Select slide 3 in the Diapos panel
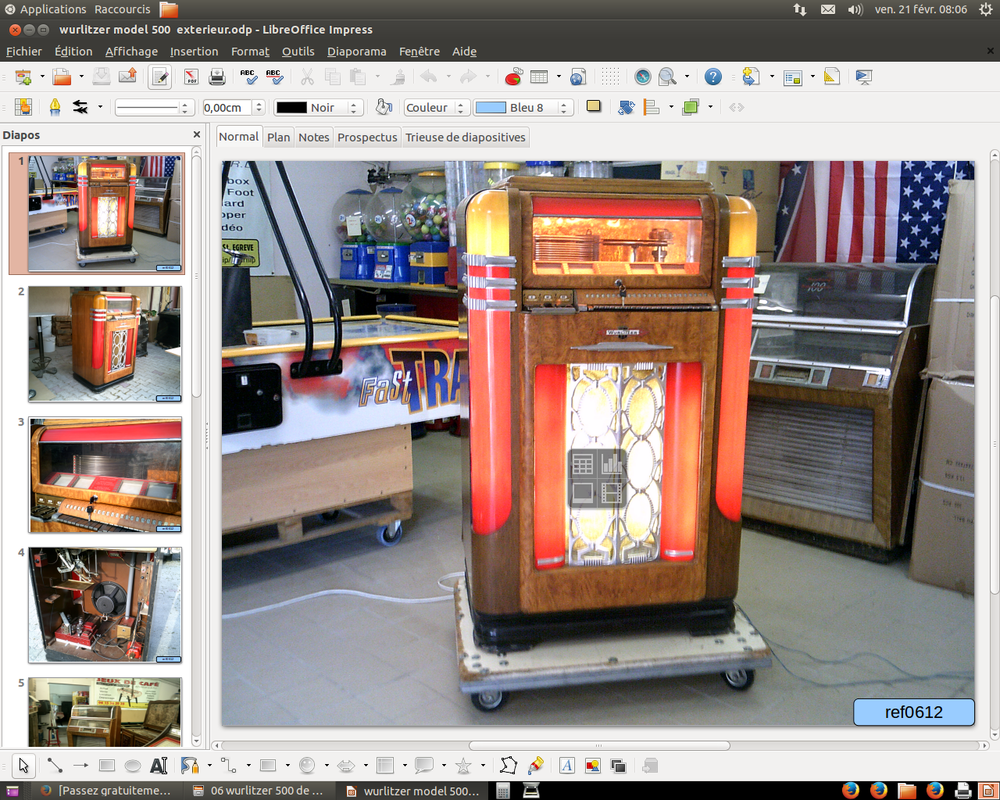This screenshot has width=1000, height=800. [x=105, y=474]
